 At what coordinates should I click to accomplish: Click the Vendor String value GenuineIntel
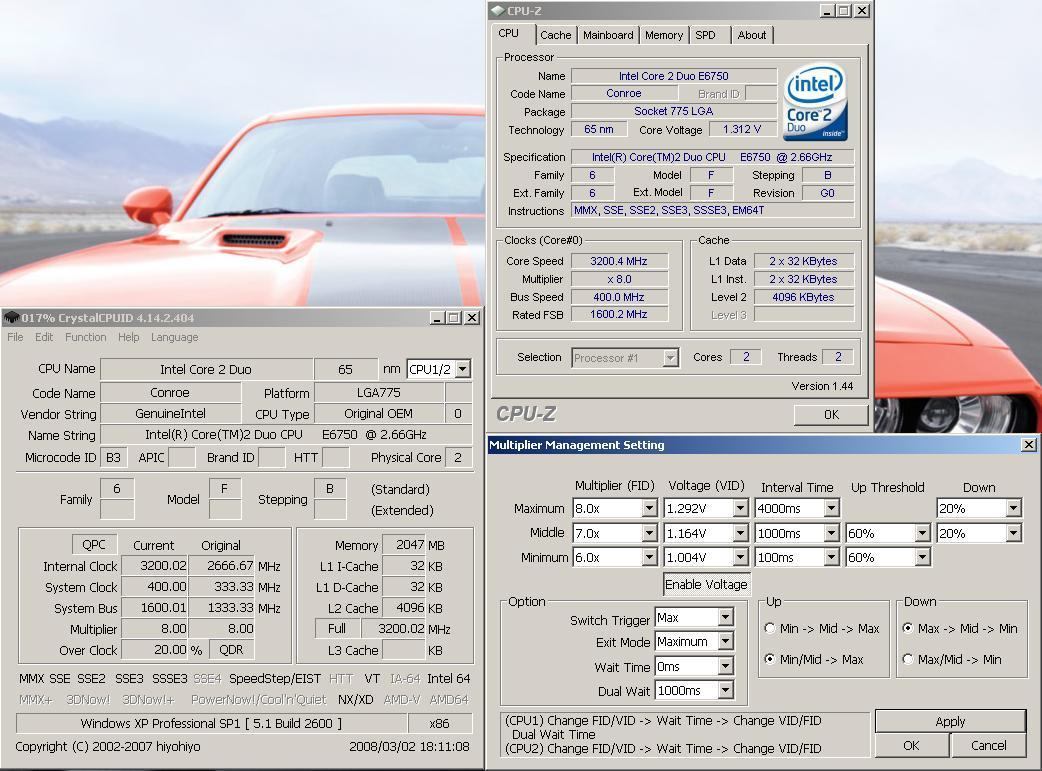[170, 413]
